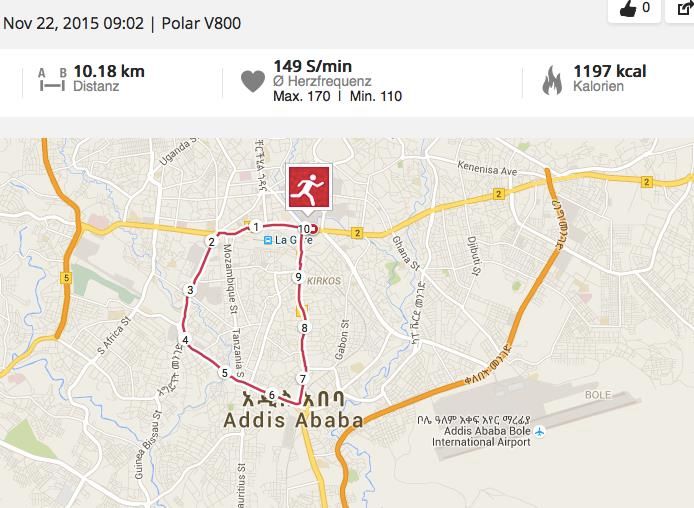Click the calories flame icon
Screen dimensions: 694x508
click(552, 80)
